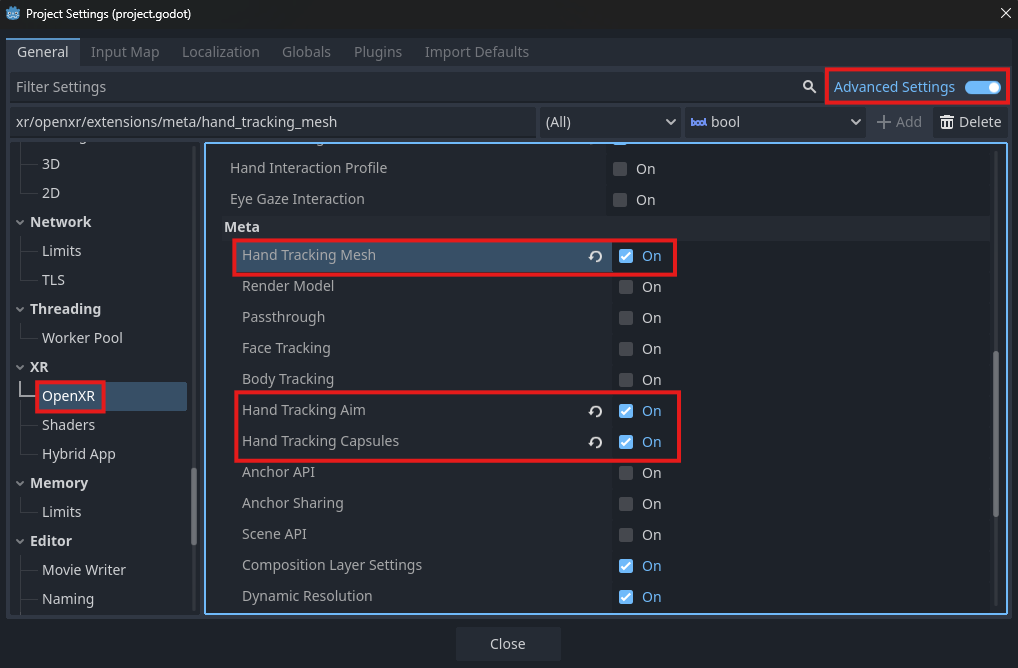Revert Hand Tracking Mesh to default

pos(595,256)
